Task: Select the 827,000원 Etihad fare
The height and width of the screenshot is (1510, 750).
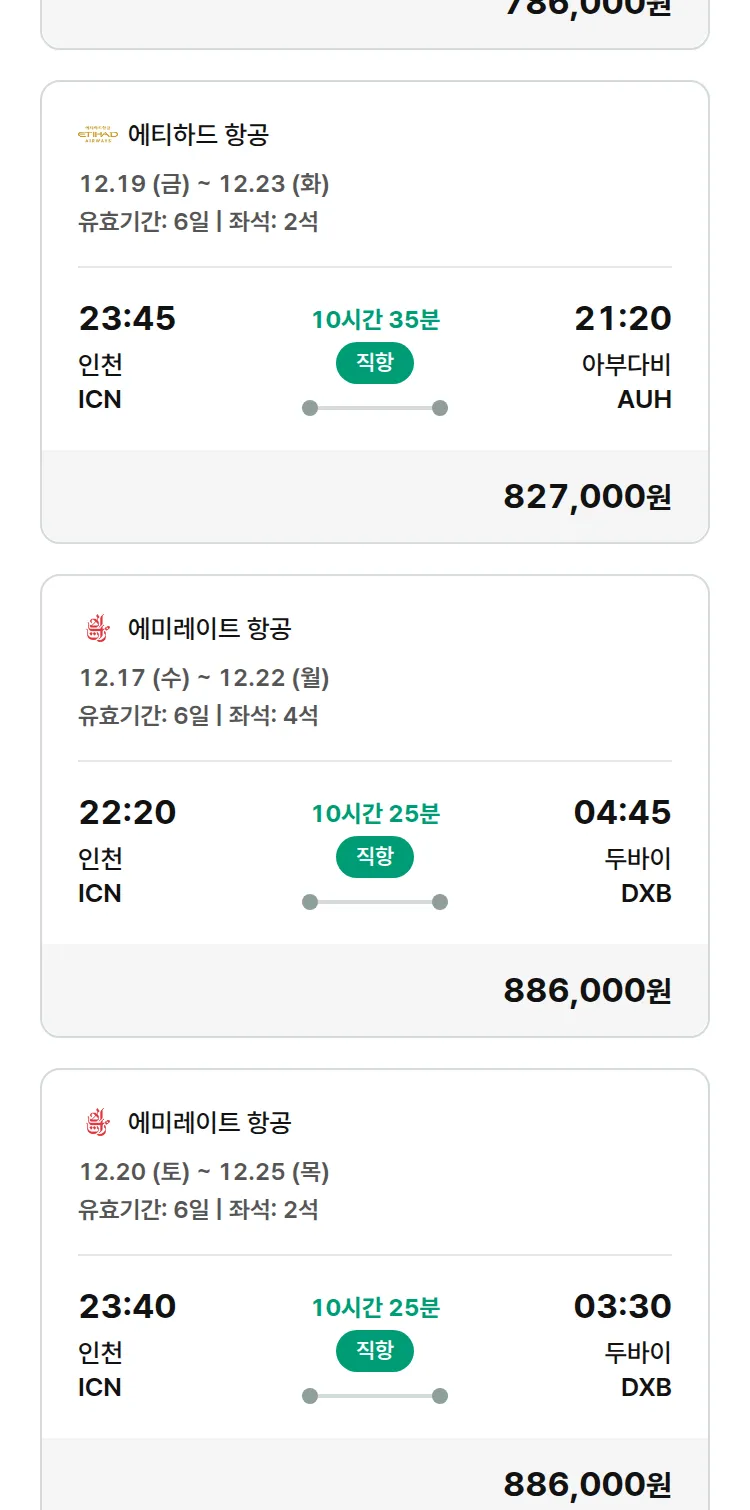Action: (x=587, y=496)
